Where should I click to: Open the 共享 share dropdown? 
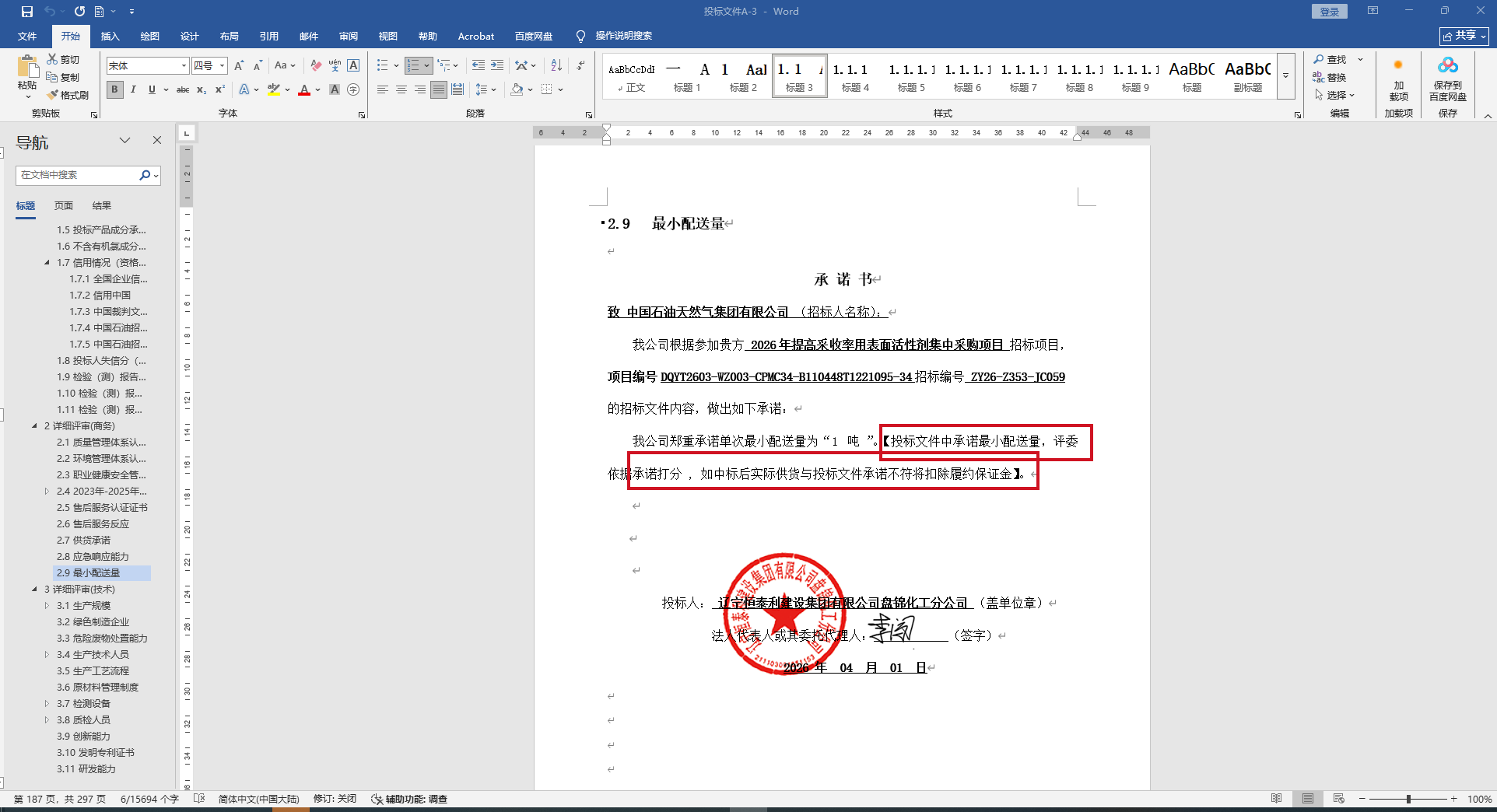[1464, 36]
